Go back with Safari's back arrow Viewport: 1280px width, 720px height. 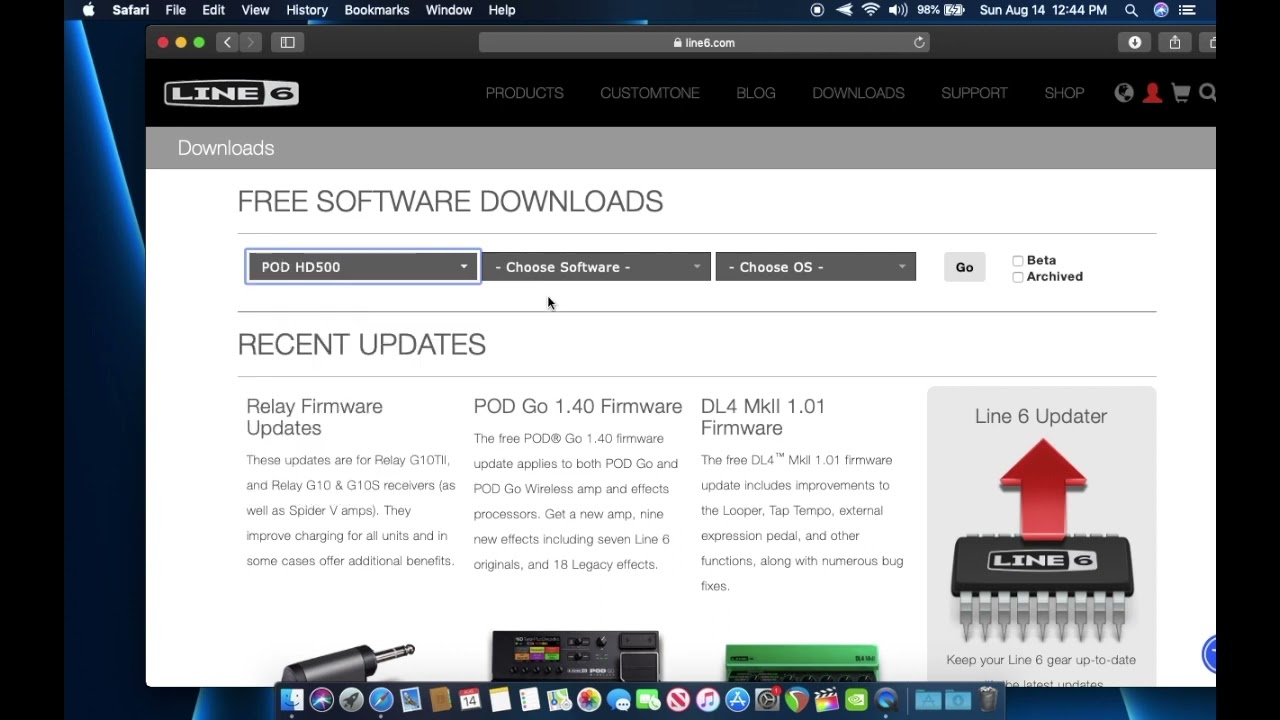228,42
